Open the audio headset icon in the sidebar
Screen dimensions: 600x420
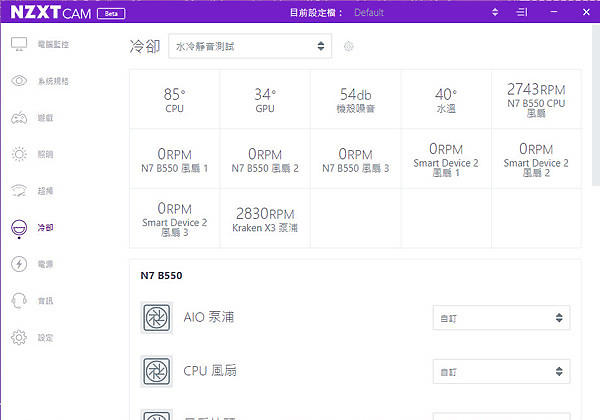click(19, 301)
